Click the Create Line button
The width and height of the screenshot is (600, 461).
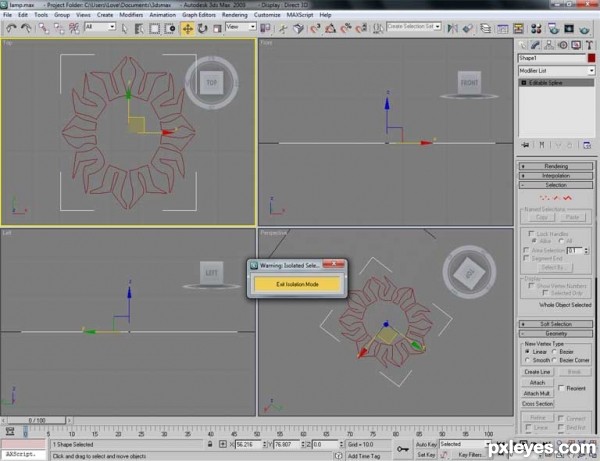click(x=537, y=372)
